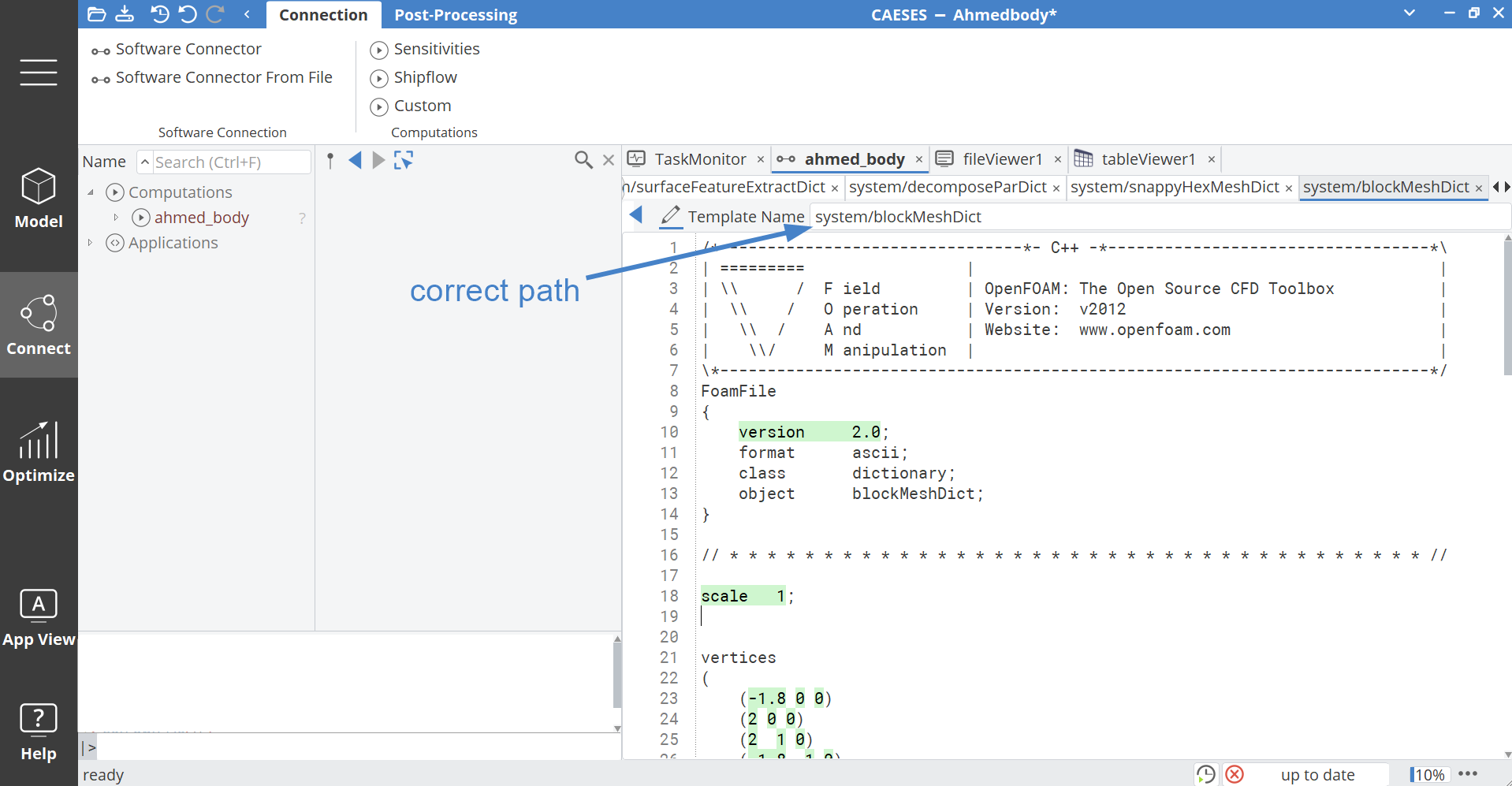
Task: Close the ahmed_body tab
Action: (919, 160)
